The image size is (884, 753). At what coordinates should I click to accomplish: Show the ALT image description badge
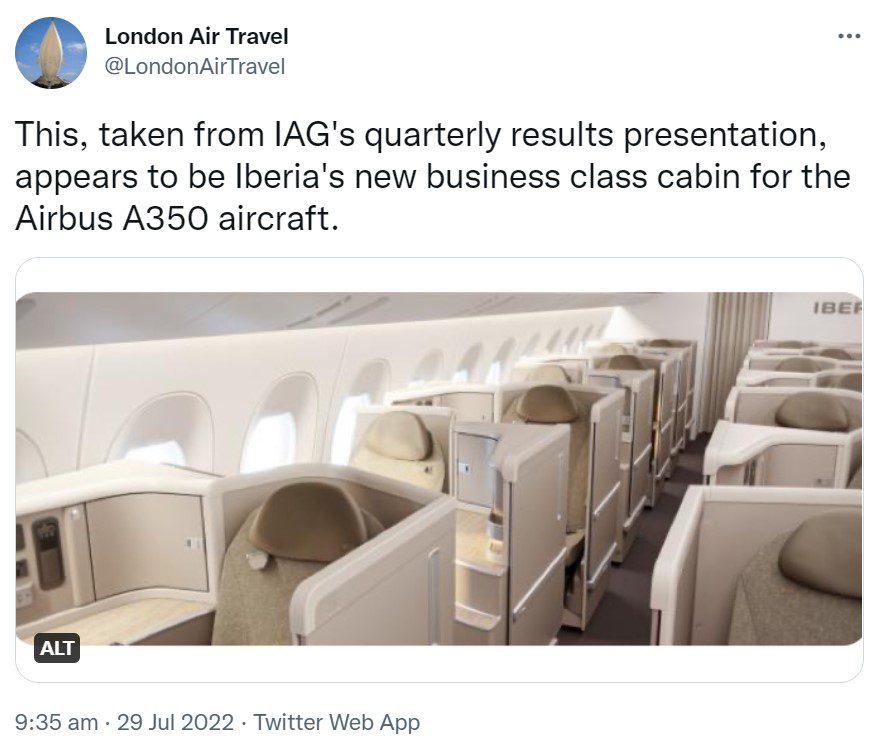click(x=57, y=648)
